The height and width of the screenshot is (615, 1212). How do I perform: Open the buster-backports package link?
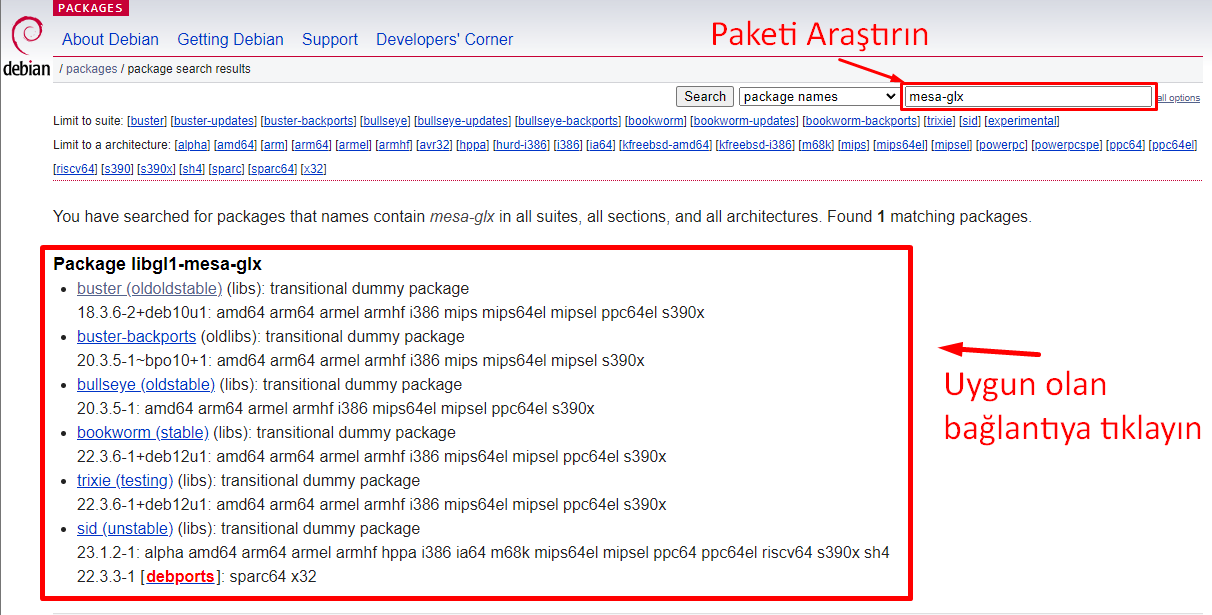tap(136, 337)
